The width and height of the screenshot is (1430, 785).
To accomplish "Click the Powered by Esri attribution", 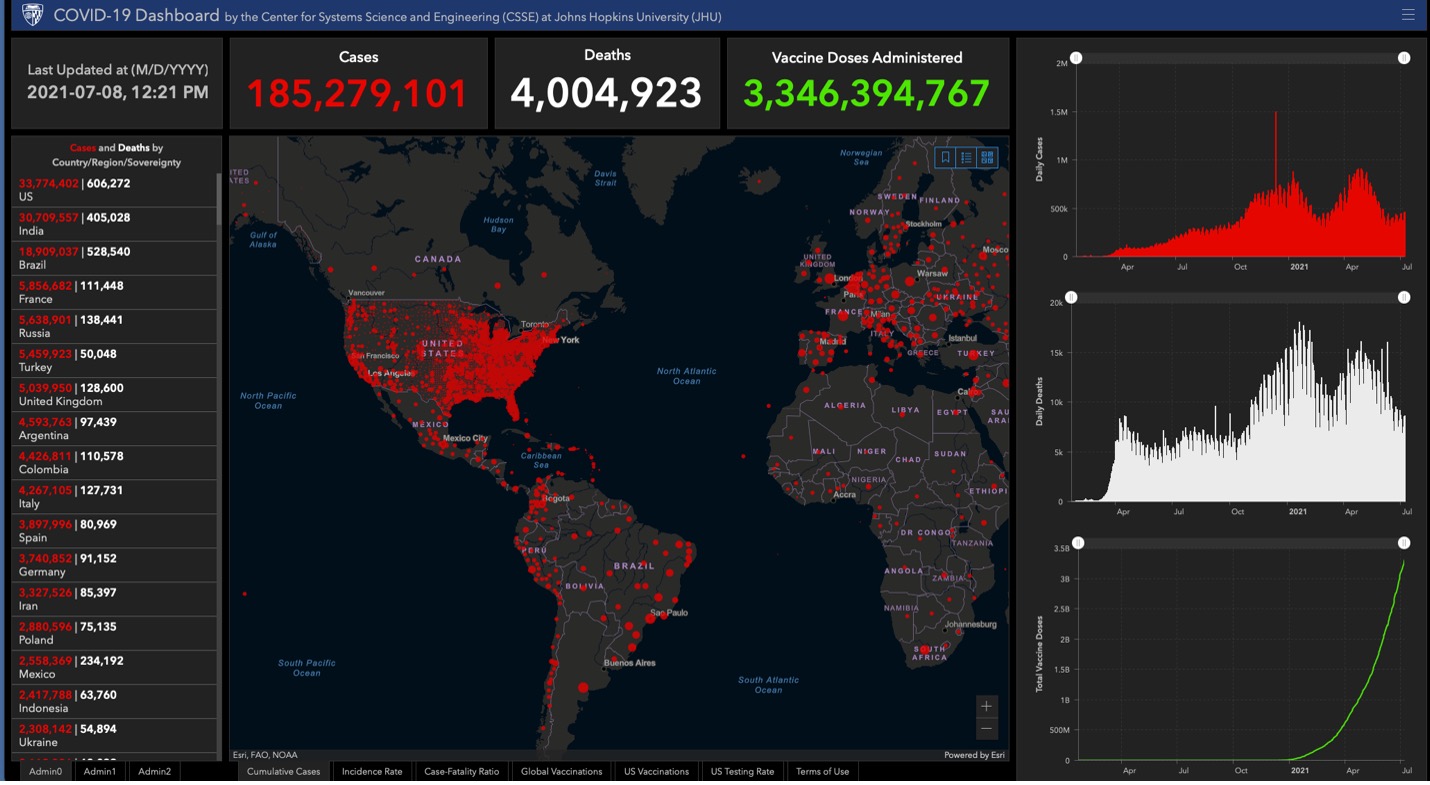I will 974,755.
